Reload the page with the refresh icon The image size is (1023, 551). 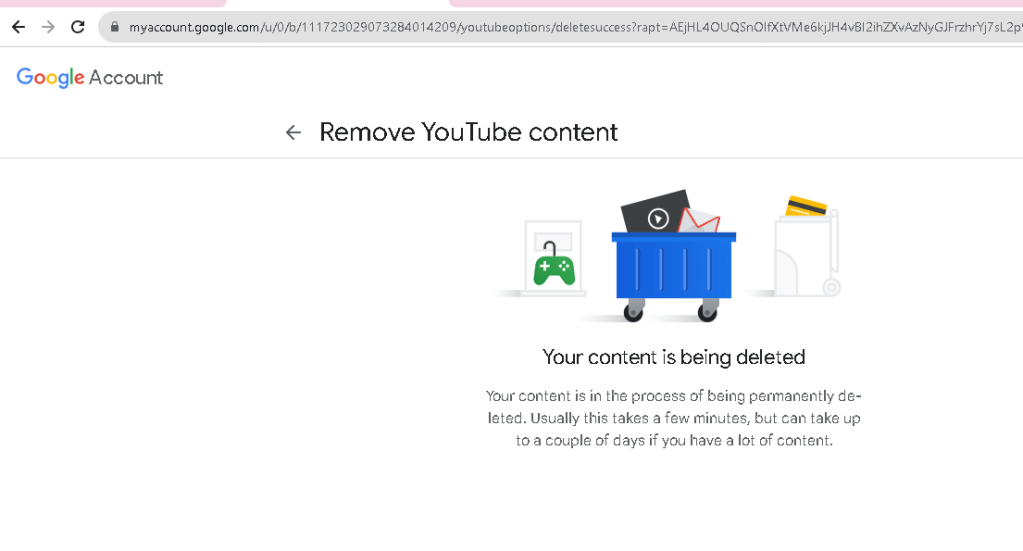click(78, 27)
